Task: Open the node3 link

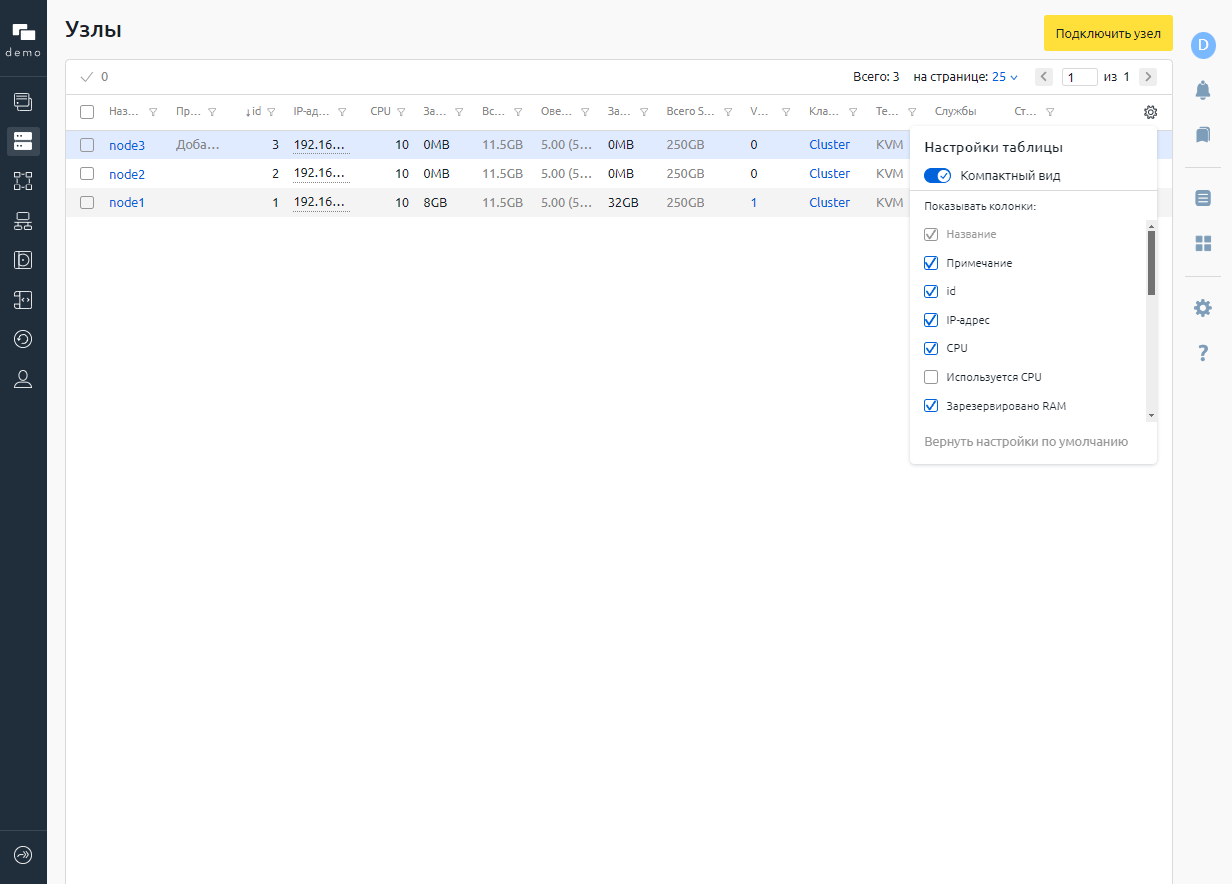Action: click(x=127, y=145)
